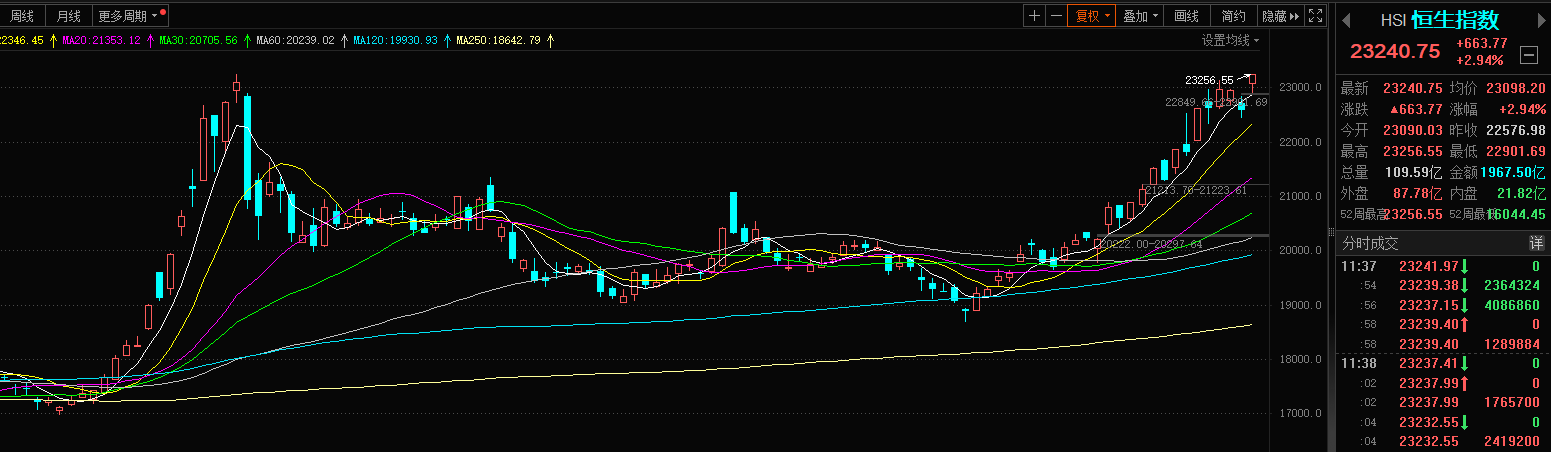This screenshot has height=452, width=1551.
Task: Click gap label 20222.00-20297.84
Action: (1151, 243)
